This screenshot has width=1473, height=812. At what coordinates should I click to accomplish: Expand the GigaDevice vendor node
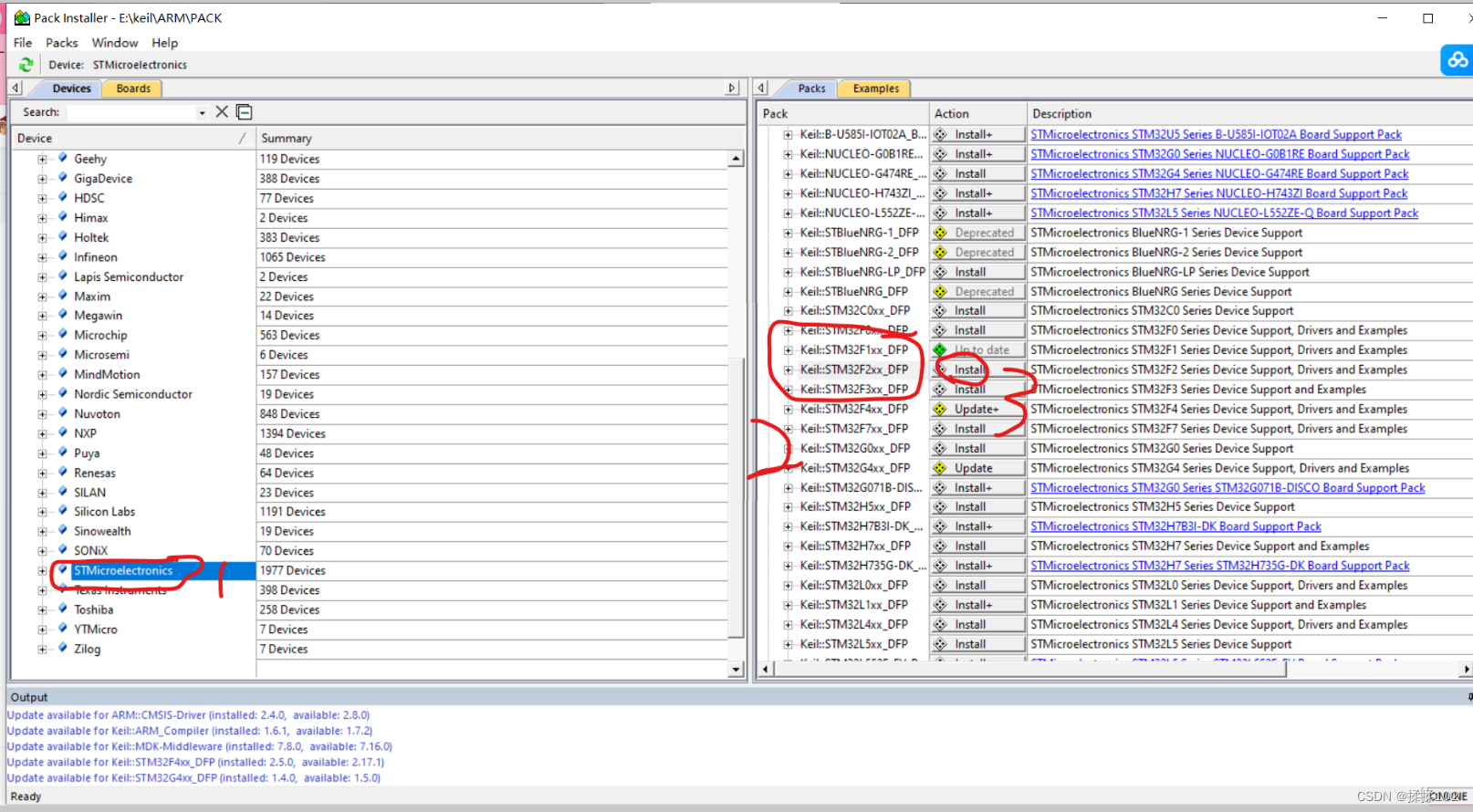coord(42,179)
